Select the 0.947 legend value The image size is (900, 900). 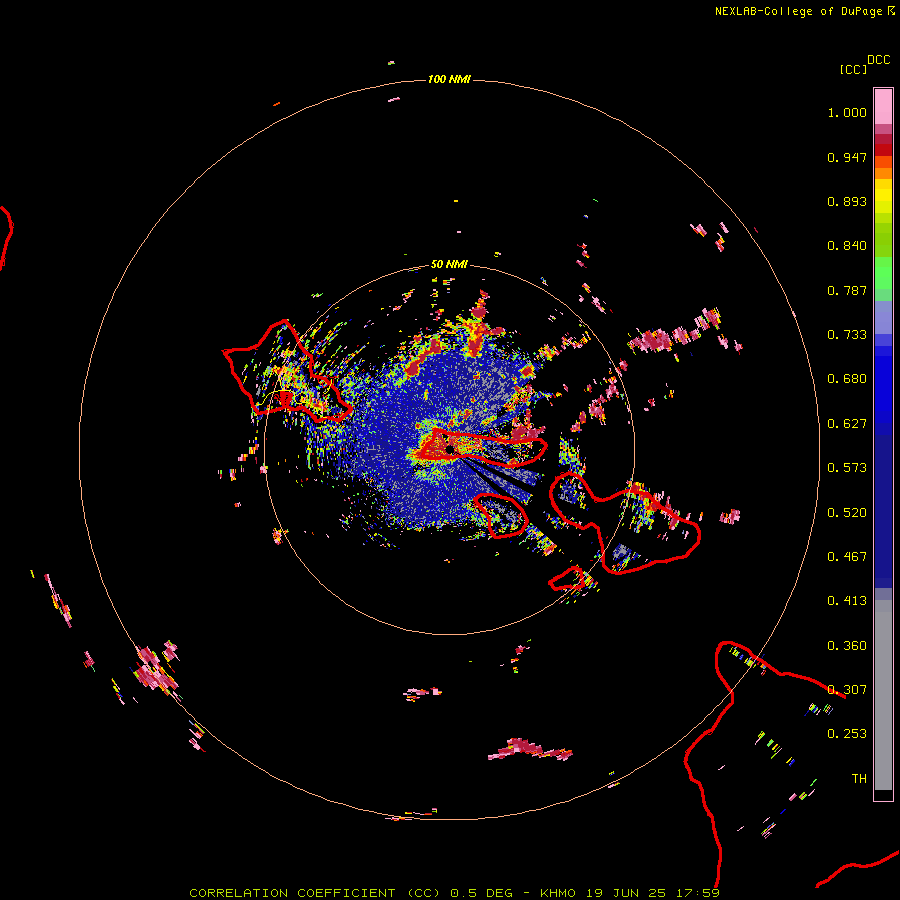click(x=847, y=157)
